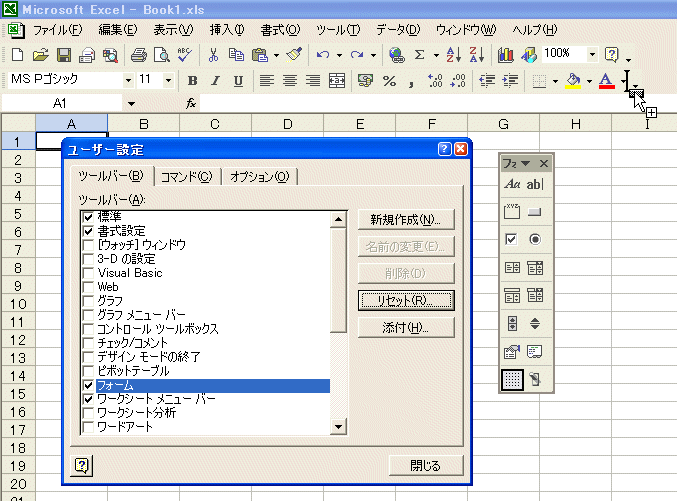Switch to the オプション(O) tab
Image resolution: width=677 pixels, height=501 pixels.
click(259, 177)
